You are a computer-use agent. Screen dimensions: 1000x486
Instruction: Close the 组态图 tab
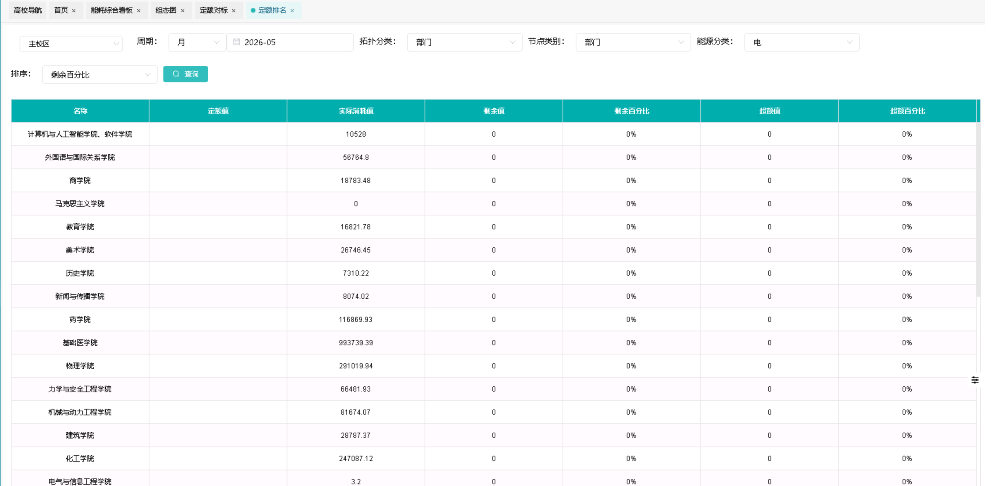coord(182,11)
